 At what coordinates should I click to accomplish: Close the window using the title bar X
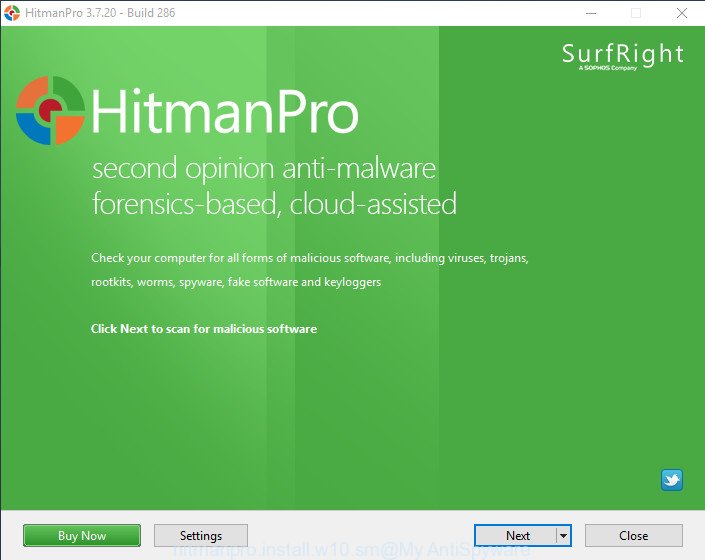(x=682, y=13)
